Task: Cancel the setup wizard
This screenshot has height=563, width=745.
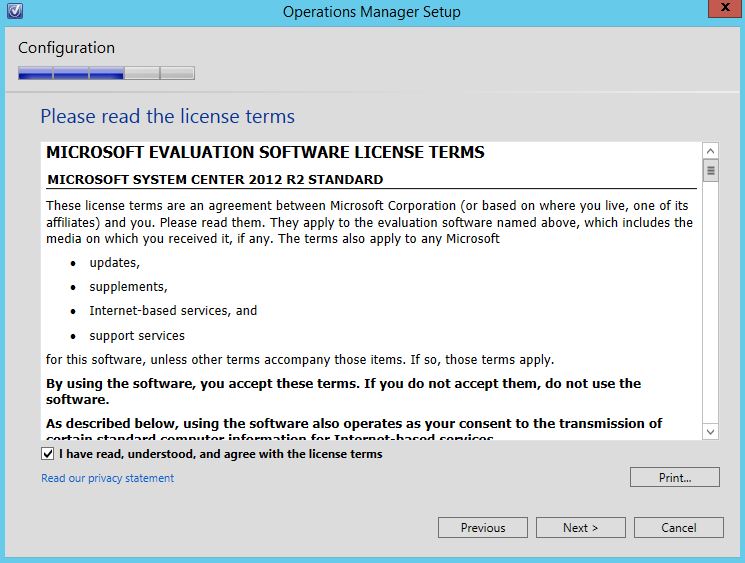Action: (678, 527)
